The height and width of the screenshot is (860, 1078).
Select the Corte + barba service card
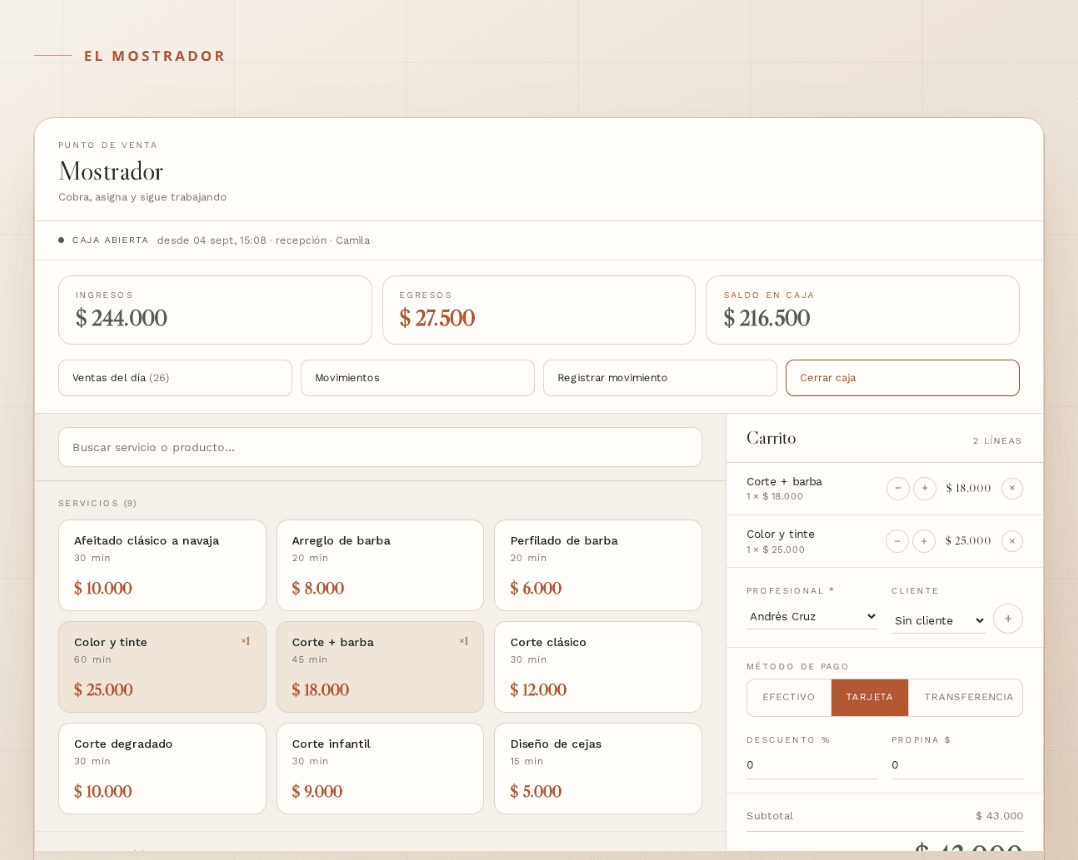point(380,667)
